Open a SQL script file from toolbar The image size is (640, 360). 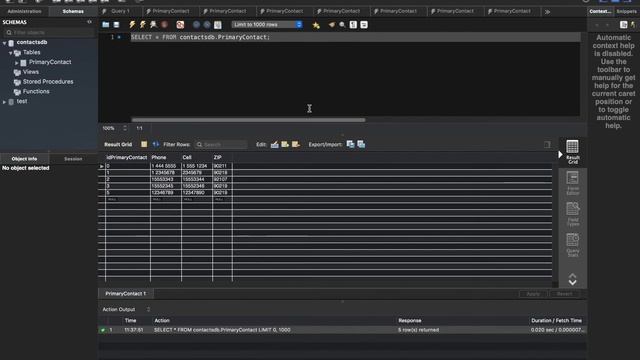pyautogui.click(x=106, y=25)
